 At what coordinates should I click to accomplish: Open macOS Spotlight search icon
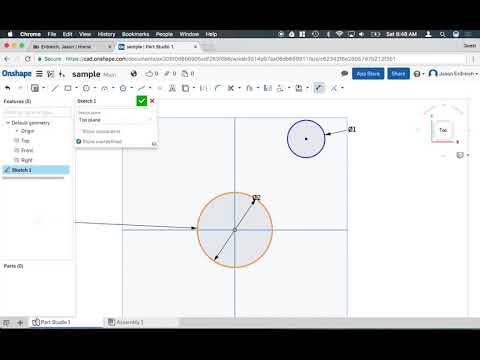(x=442, y=34)
